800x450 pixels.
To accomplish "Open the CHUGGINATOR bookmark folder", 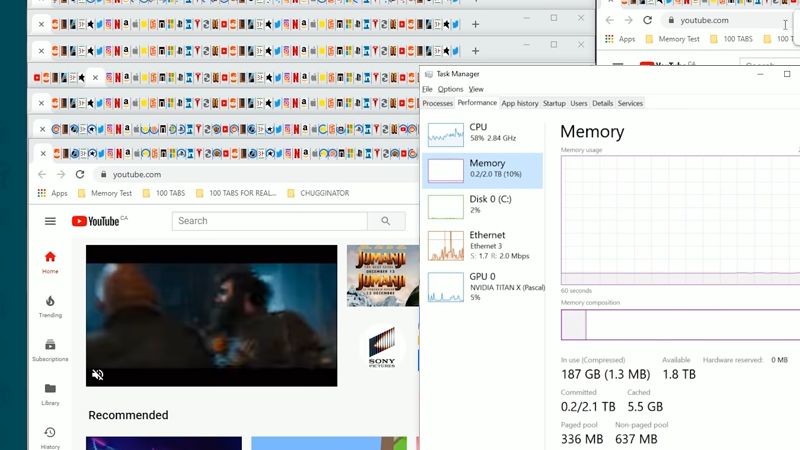I will [x=318, y=193].
